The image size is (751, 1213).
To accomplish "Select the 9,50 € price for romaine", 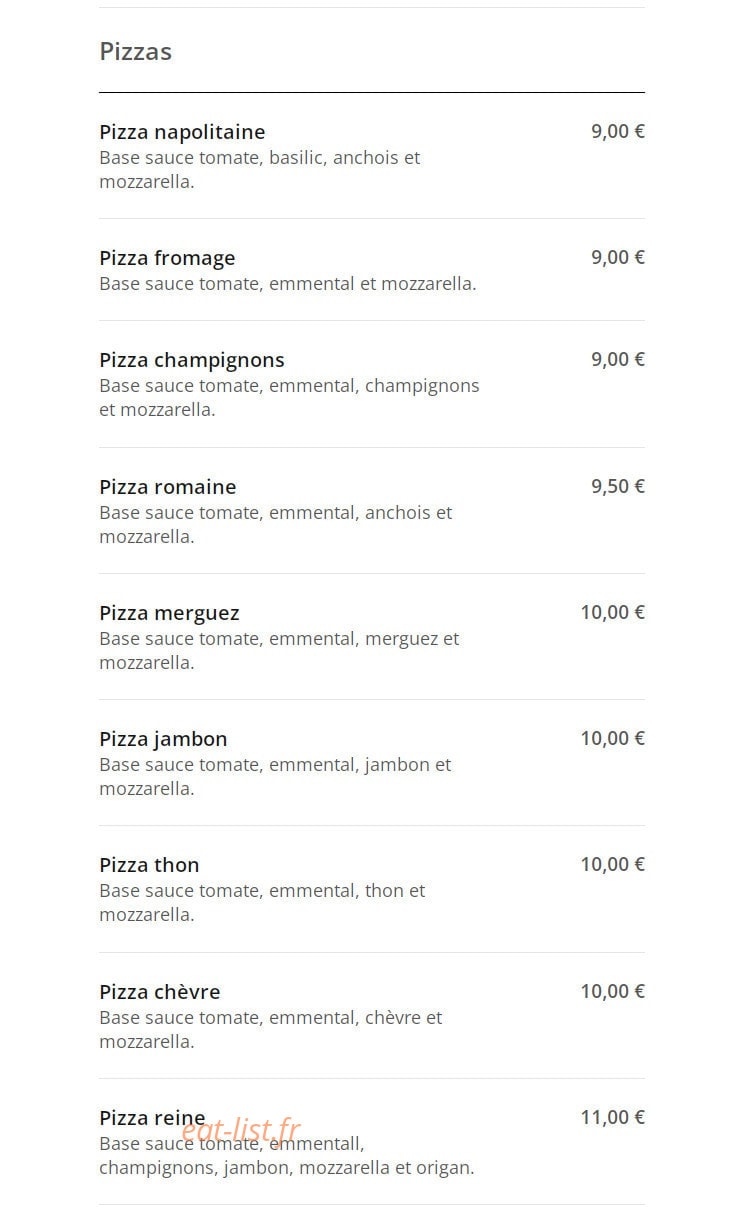I will (x=618, y=486).
